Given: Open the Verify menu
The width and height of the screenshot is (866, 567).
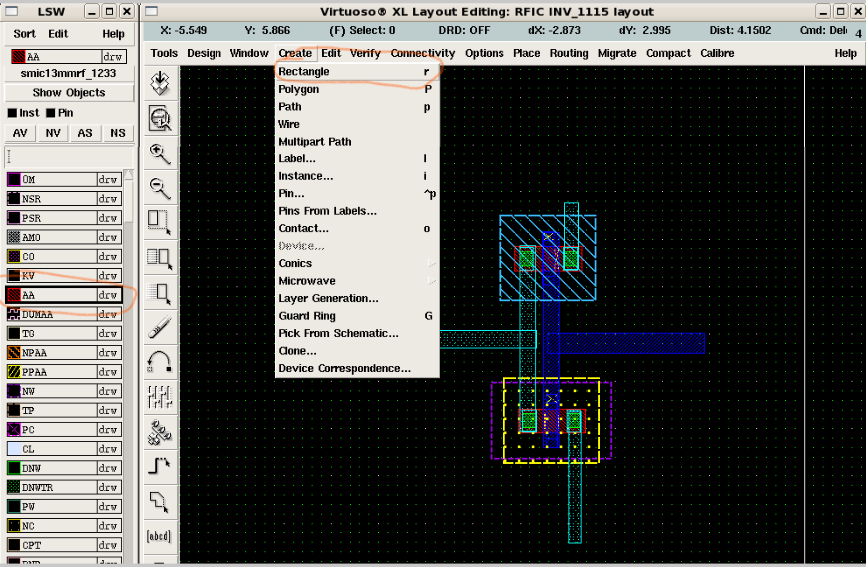Looking at the screenshot, I should (365, 53).
